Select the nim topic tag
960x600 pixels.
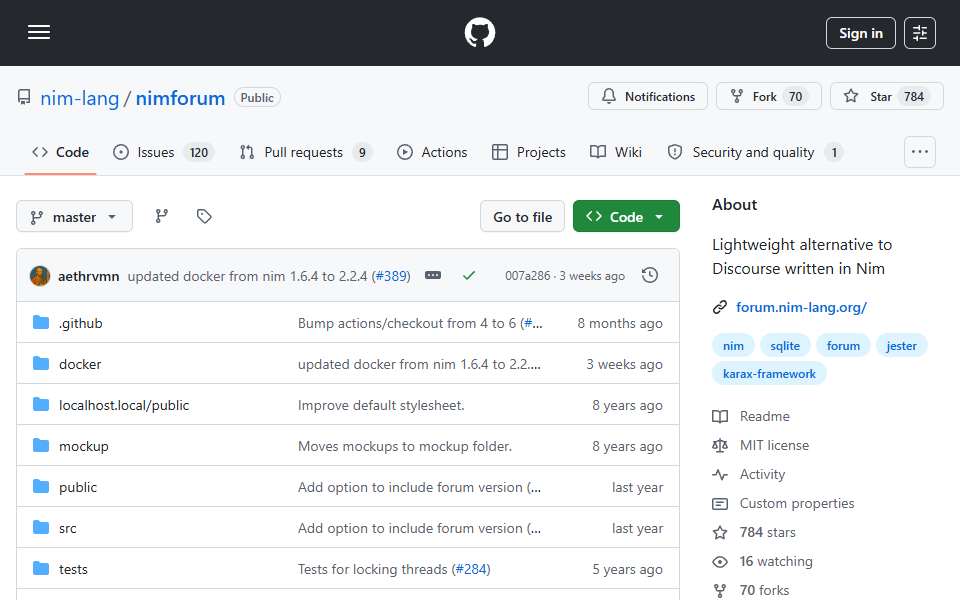pos(733,346)
